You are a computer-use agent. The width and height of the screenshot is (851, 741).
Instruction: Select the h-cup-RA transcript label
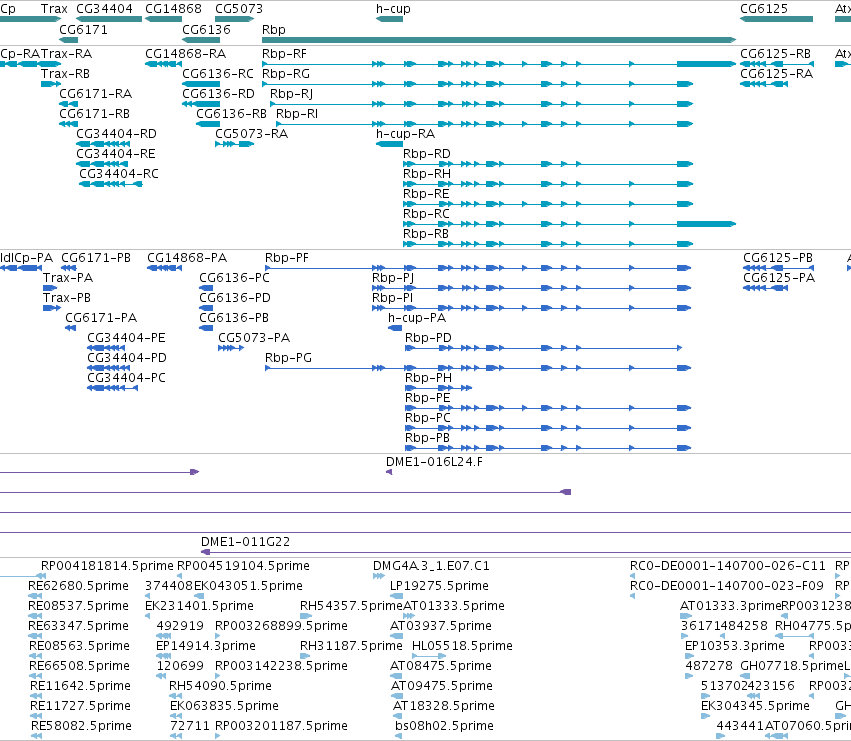pyautogui.click(x=405, y=134)
